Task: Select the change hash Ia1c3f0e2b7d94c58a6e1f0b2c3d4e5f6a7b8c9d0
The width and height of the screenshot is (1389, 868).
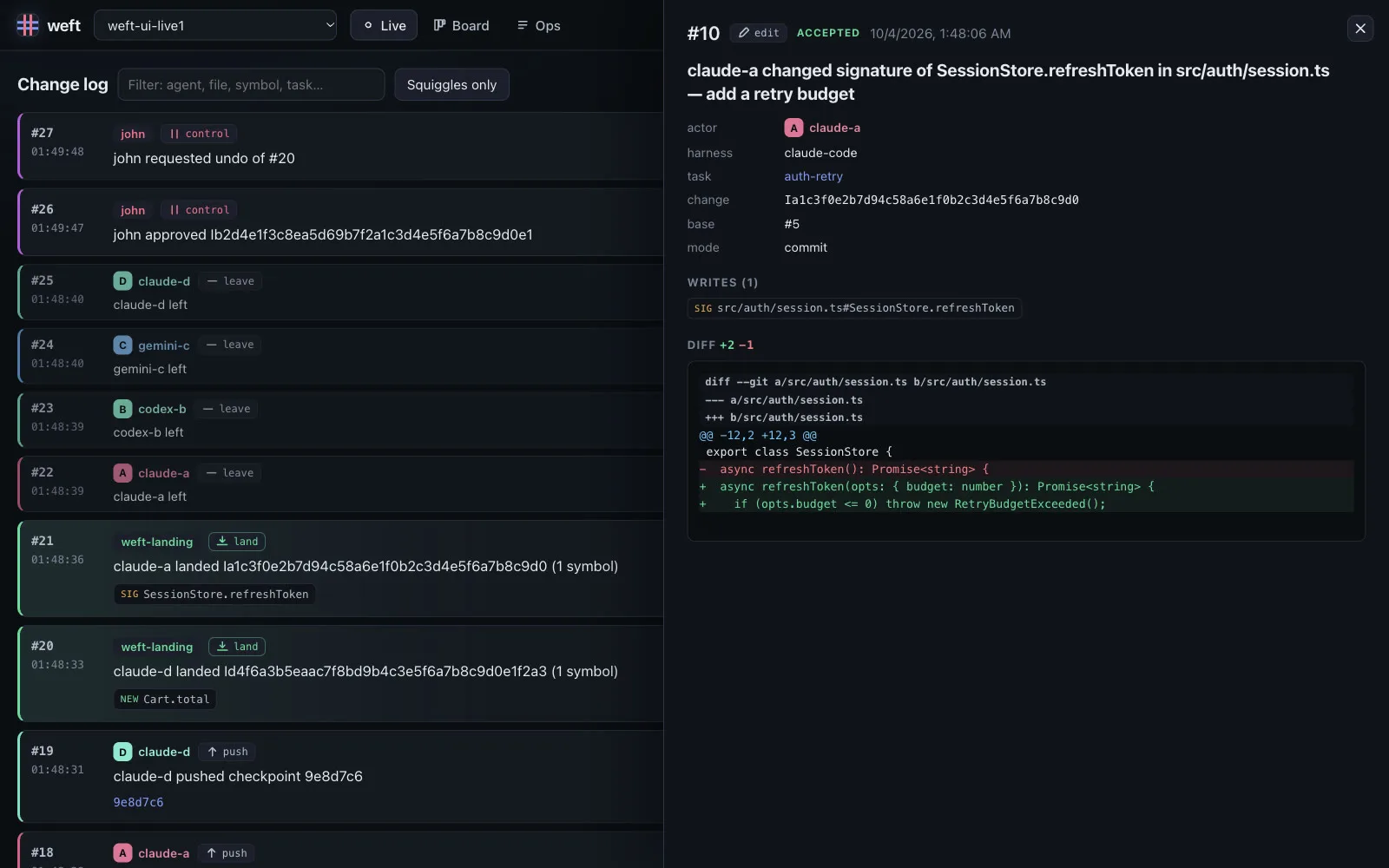Action: tap(931, 200)
